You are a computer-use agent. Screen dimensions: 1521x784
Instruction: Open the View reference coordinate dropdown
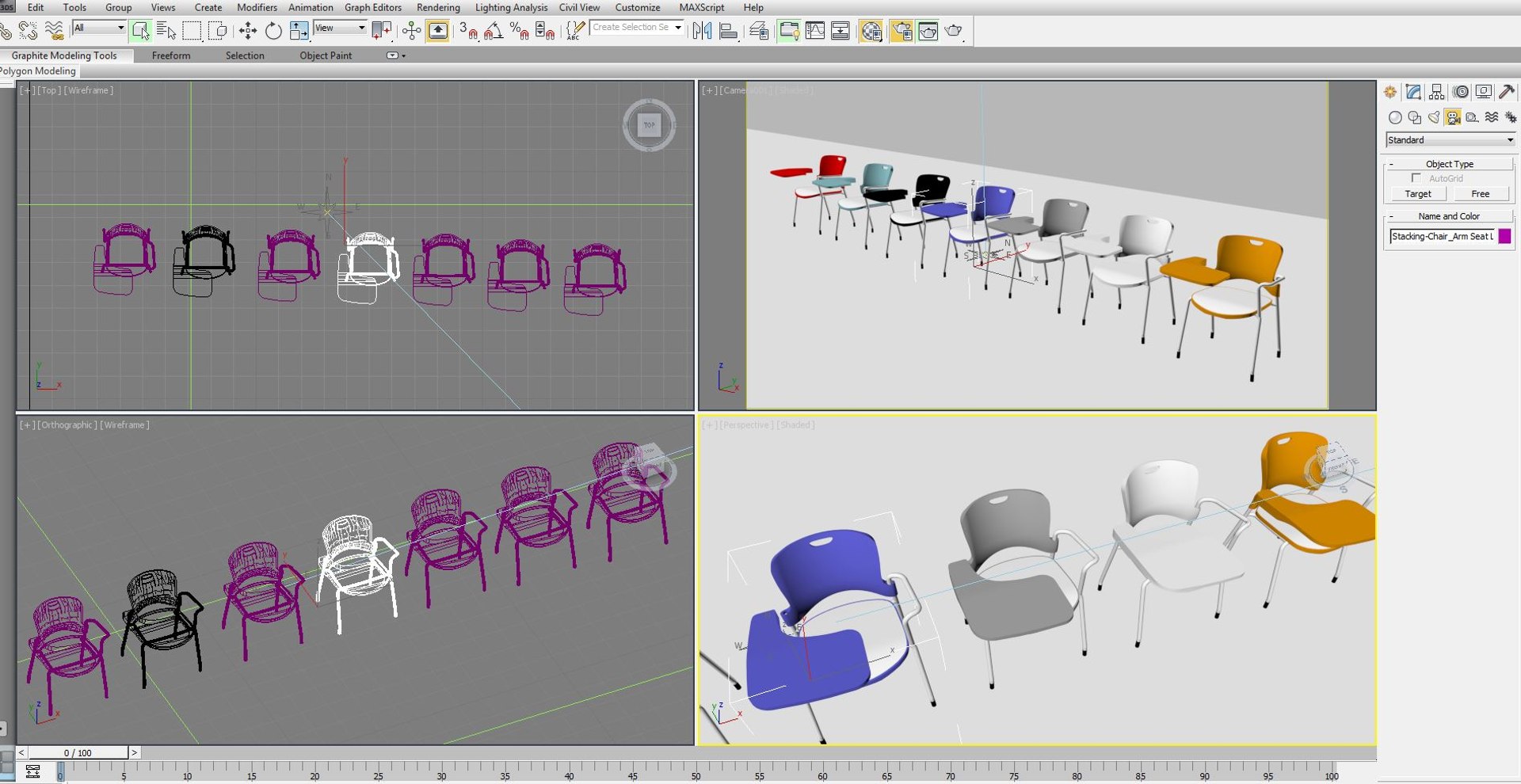point(340,28)
